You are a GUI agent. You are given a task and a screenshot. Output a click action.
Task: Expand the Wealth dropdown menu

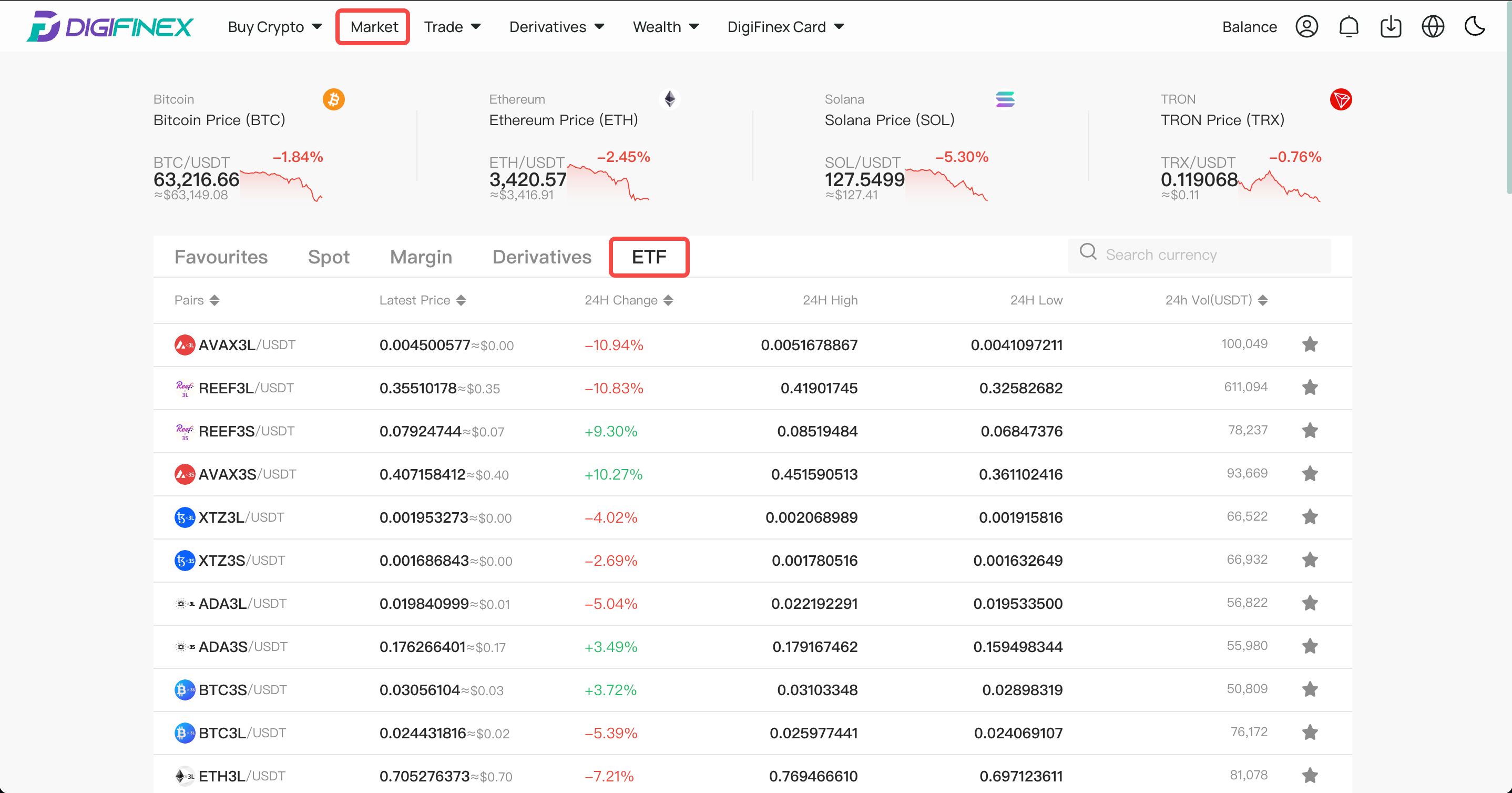[x=666, y=27]
